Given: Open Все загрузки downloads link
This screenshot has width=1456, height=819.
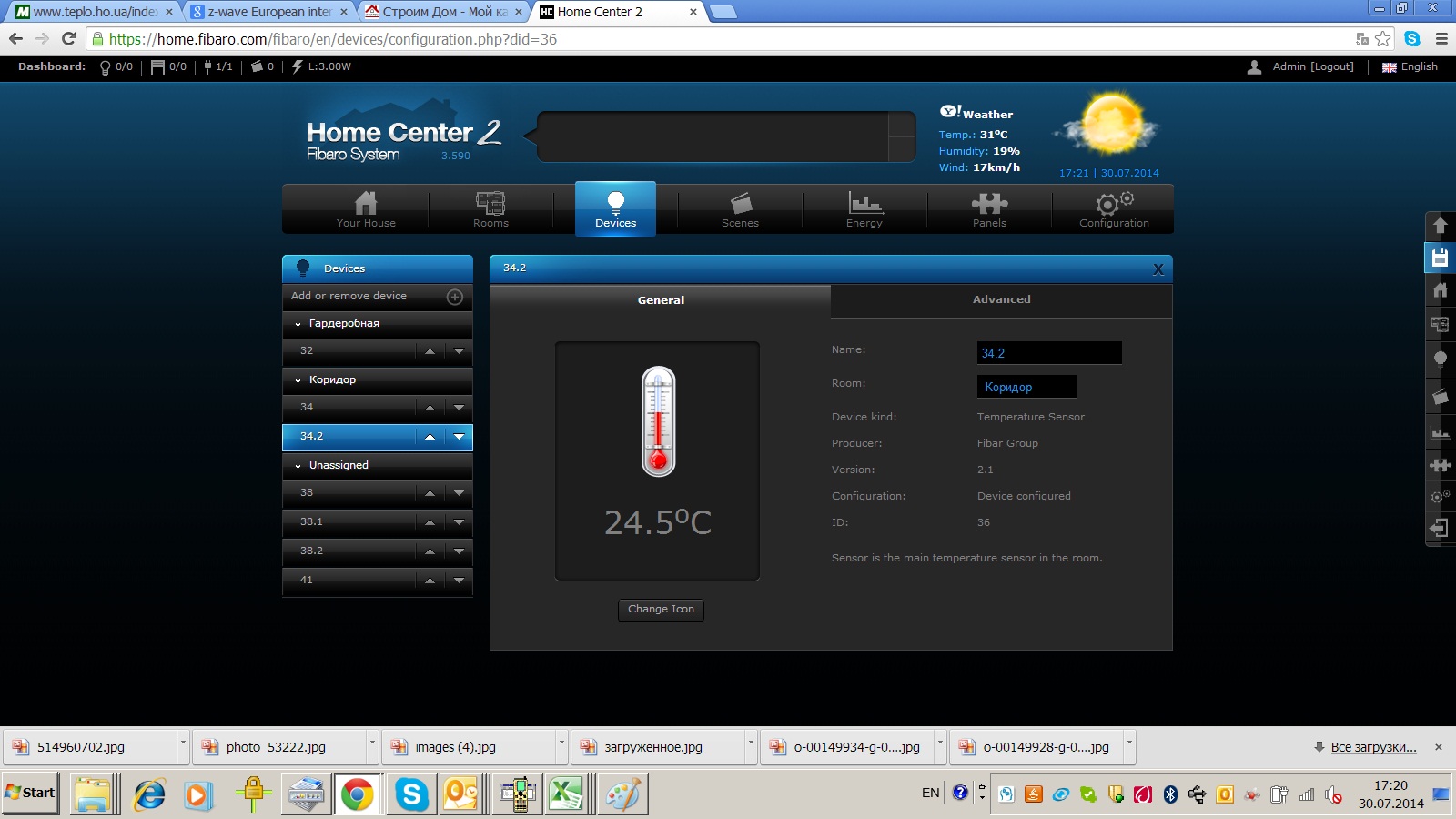Looking at the screenshot, I should tap(1373, 747).
